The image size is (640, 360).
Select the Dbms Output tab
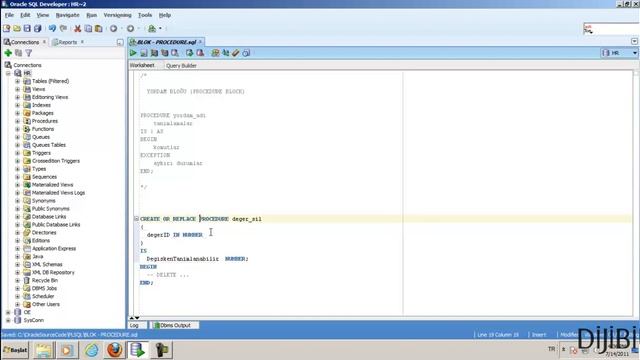175,325
